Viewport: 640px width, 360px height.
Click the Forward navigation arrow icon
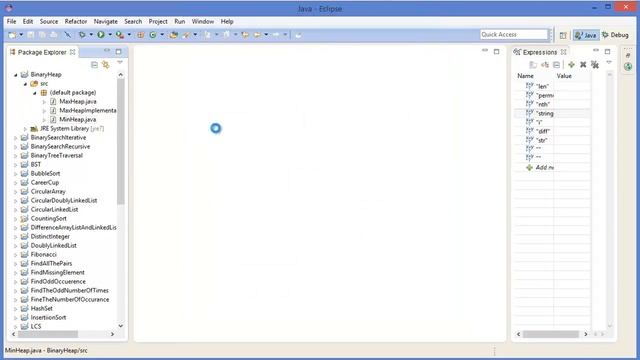pyautogui.click(x=276, y=35)
